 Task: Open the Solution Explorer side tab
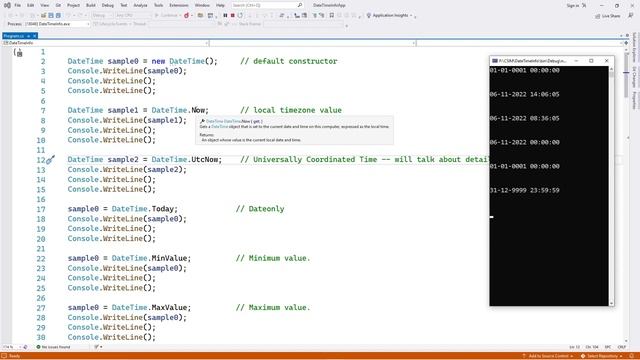[x=635, y=47]
